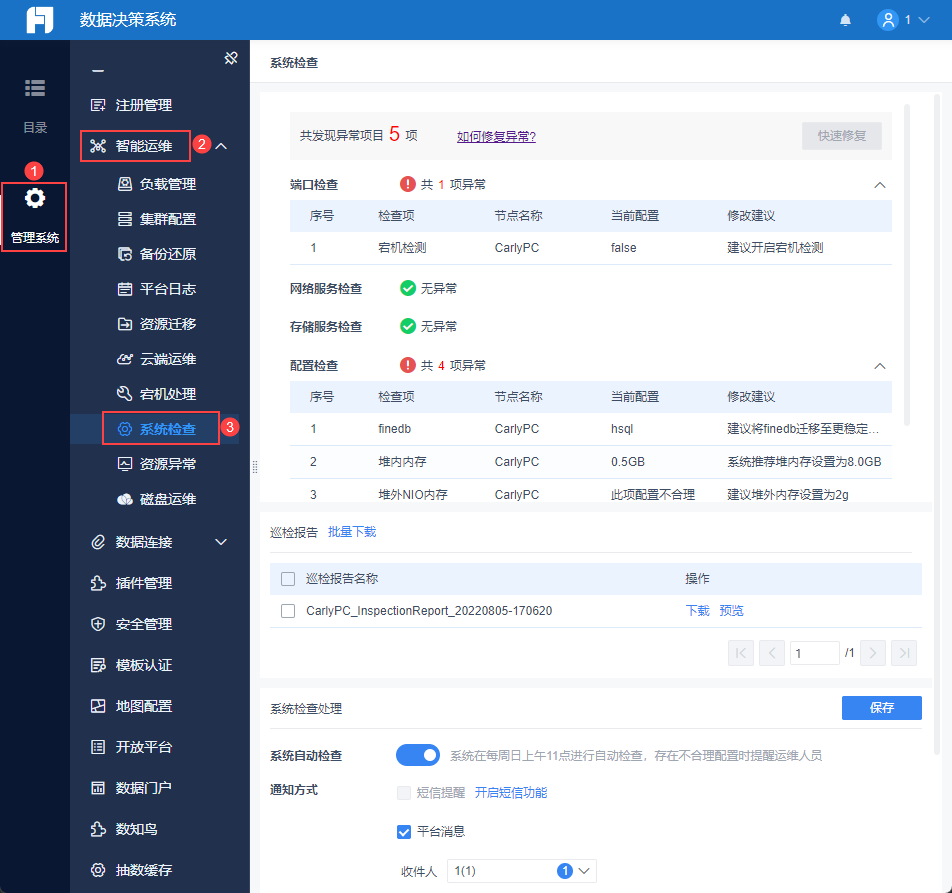952x893 pixels.
Task: Open the 开启短信功能 link
Action: pos(511,793)
